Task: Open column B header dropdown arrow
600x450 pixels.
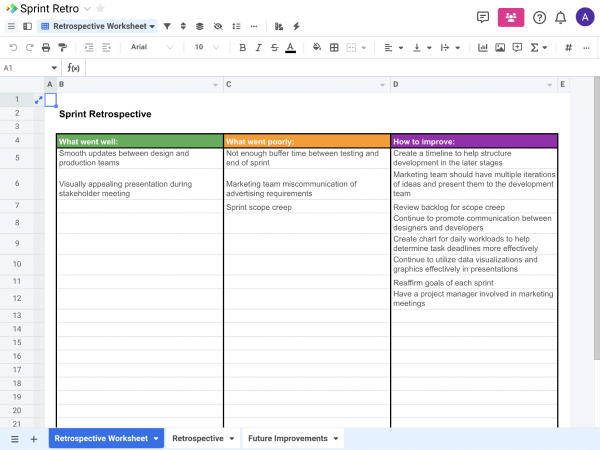Action: click(215, 85)
